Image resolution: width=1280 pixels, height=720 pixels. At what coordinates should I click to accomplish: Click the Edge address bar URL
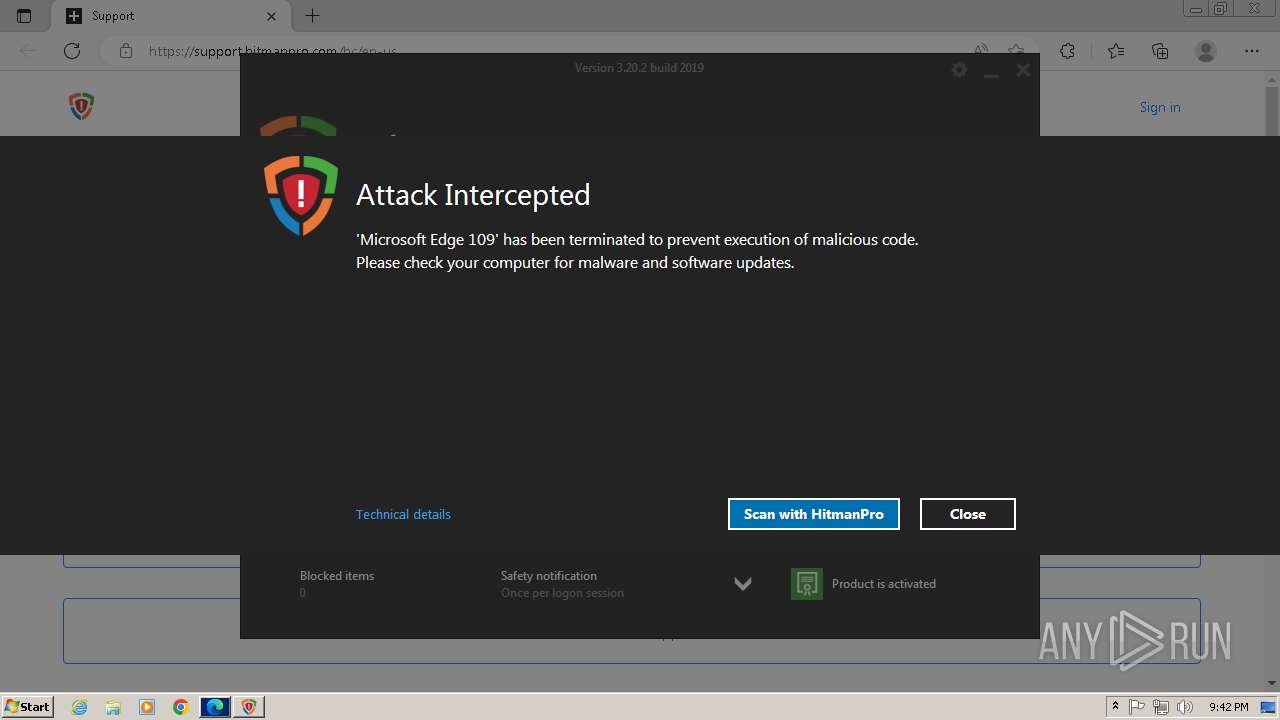click(x=273, y=51)
